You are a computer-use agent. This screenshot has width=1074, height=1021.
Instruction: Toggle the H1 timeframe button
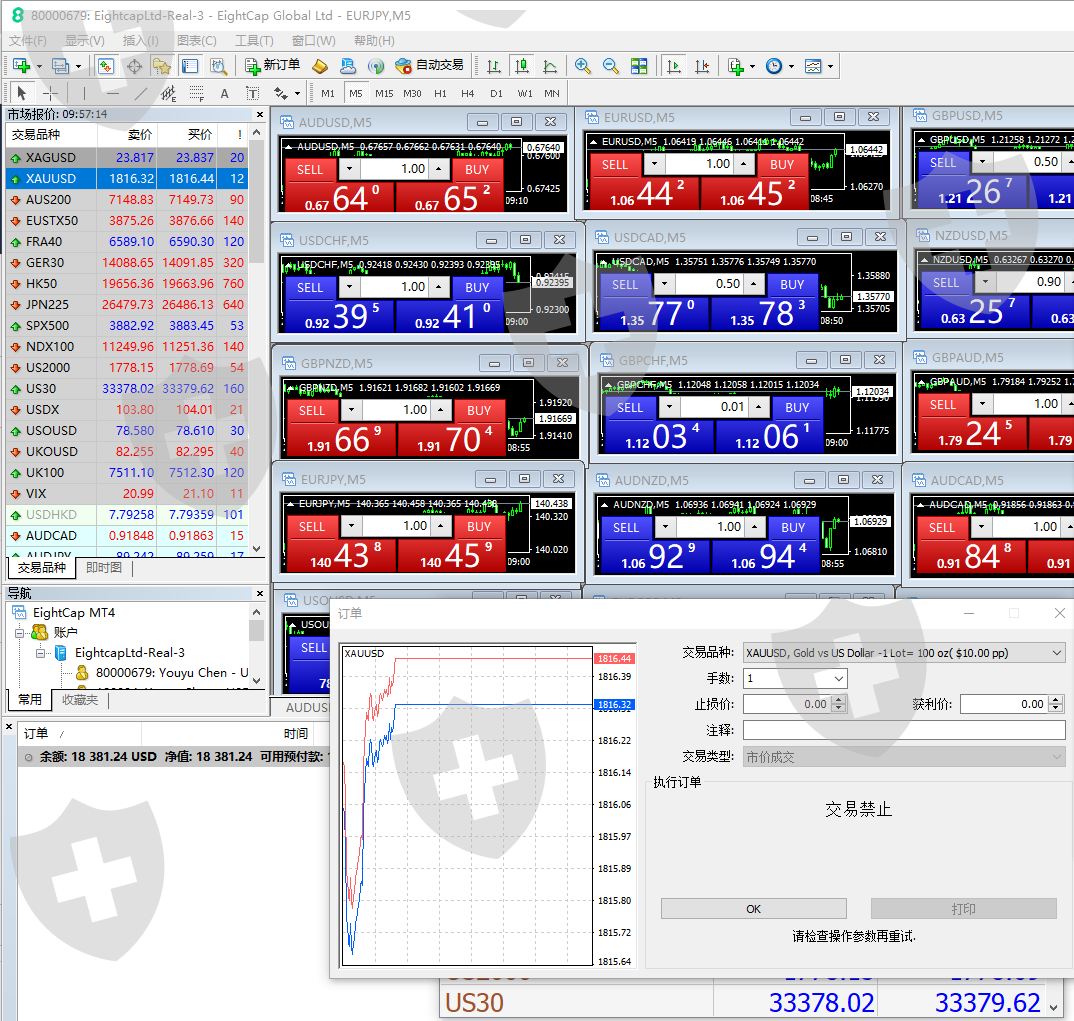click(440, 93)
